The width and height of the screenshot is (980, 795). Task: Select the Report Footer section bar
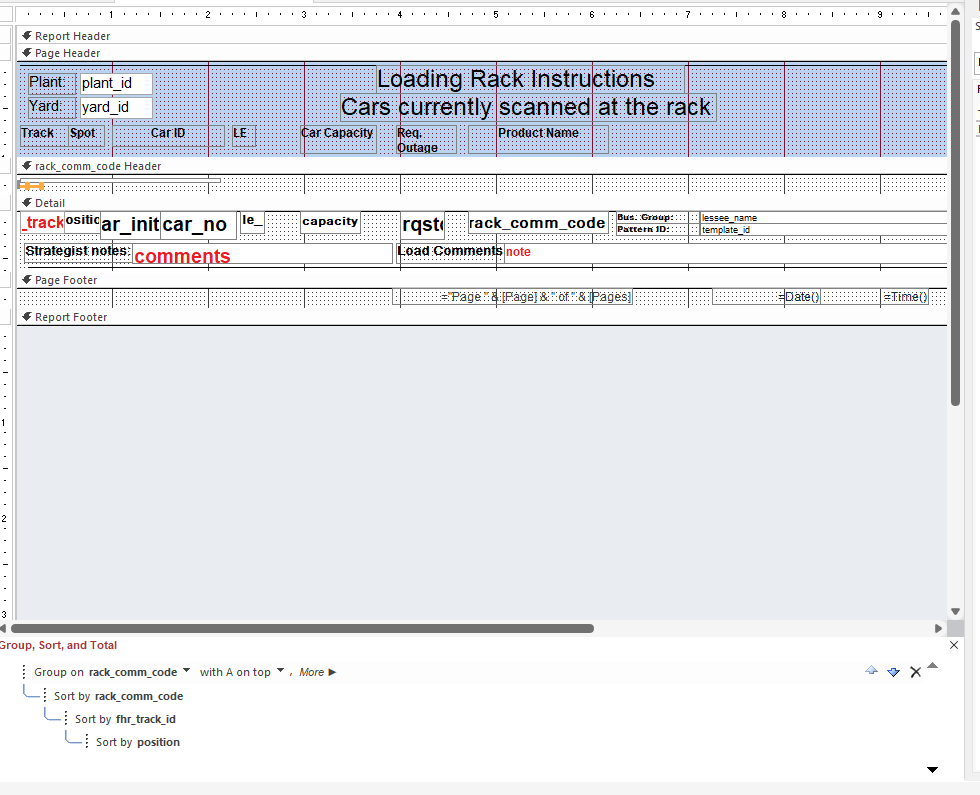tap(481, 317)
